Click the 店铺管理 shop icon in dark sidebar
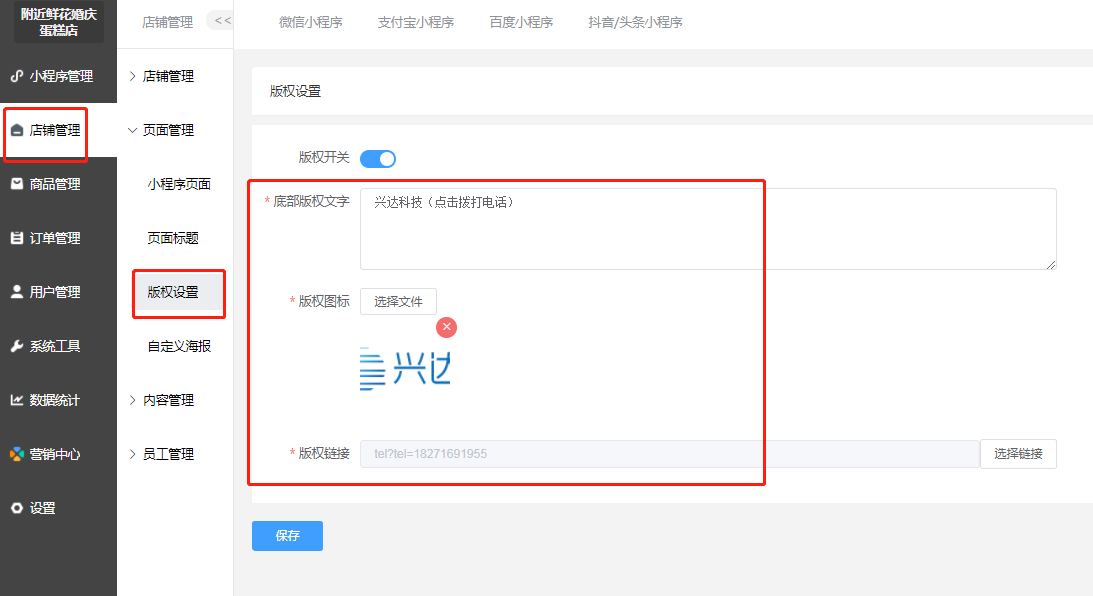 17,130
